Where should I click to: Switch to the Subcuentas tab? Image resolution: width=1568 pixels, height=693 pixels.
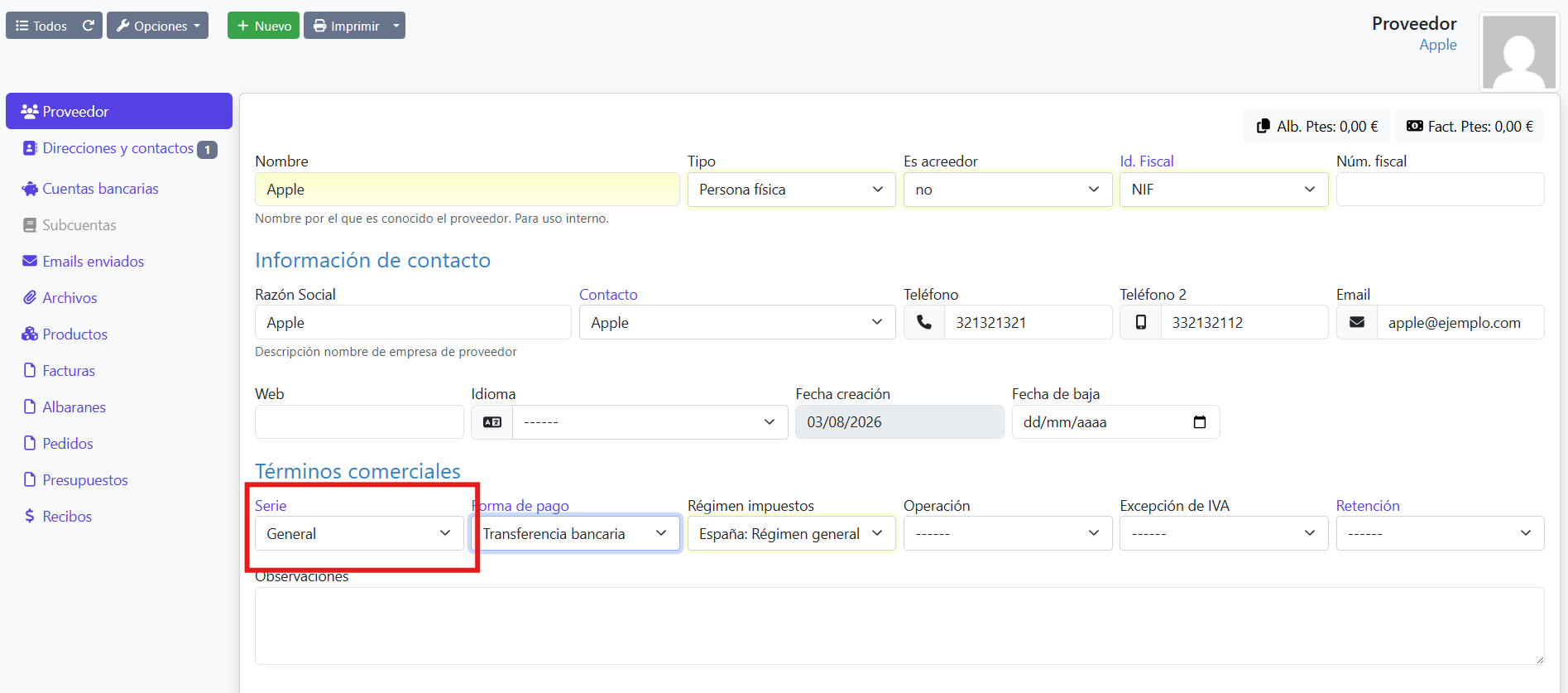tap(119, 225)
